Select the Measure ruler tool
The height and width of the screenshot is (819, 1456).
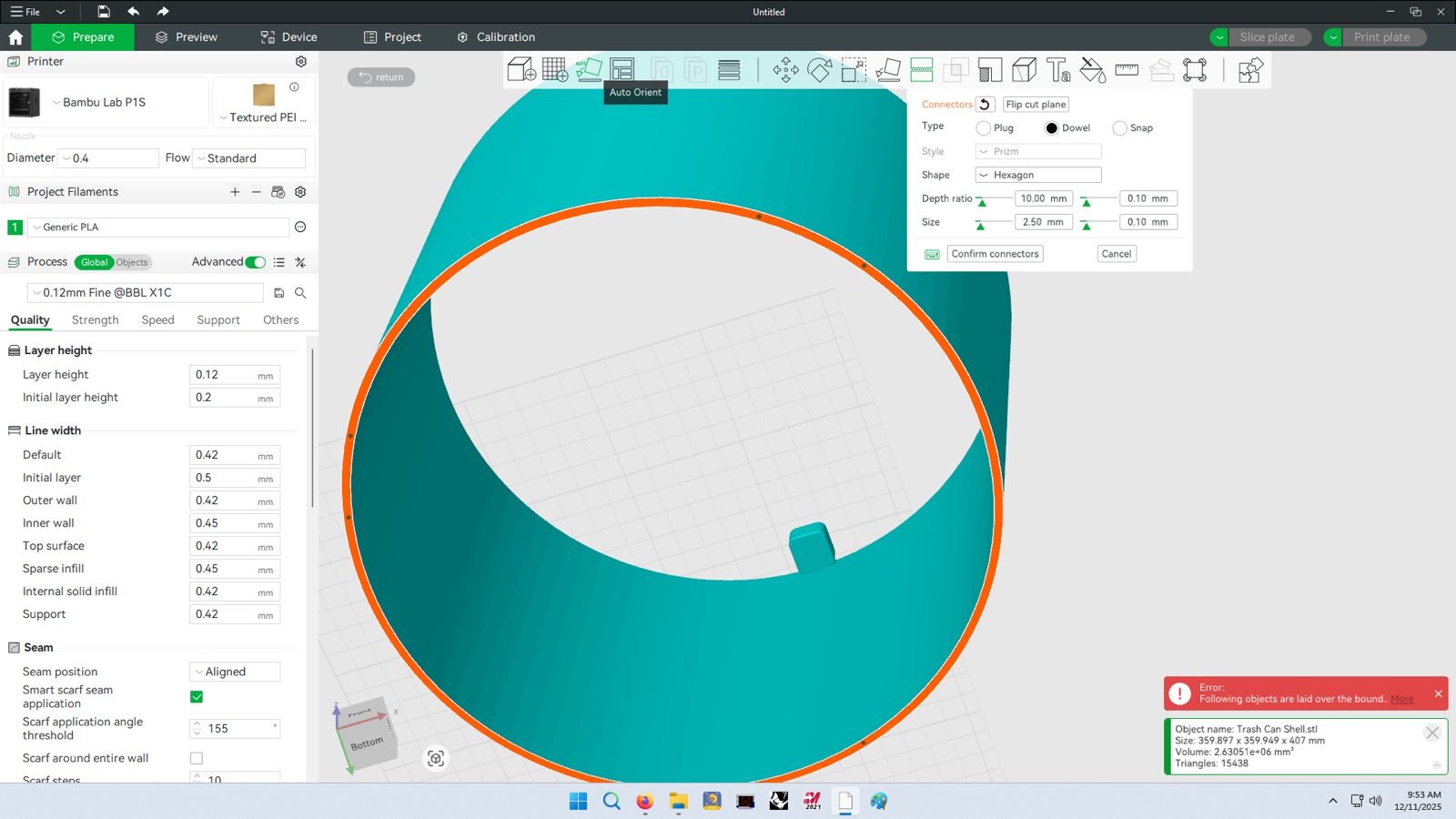1127,70
